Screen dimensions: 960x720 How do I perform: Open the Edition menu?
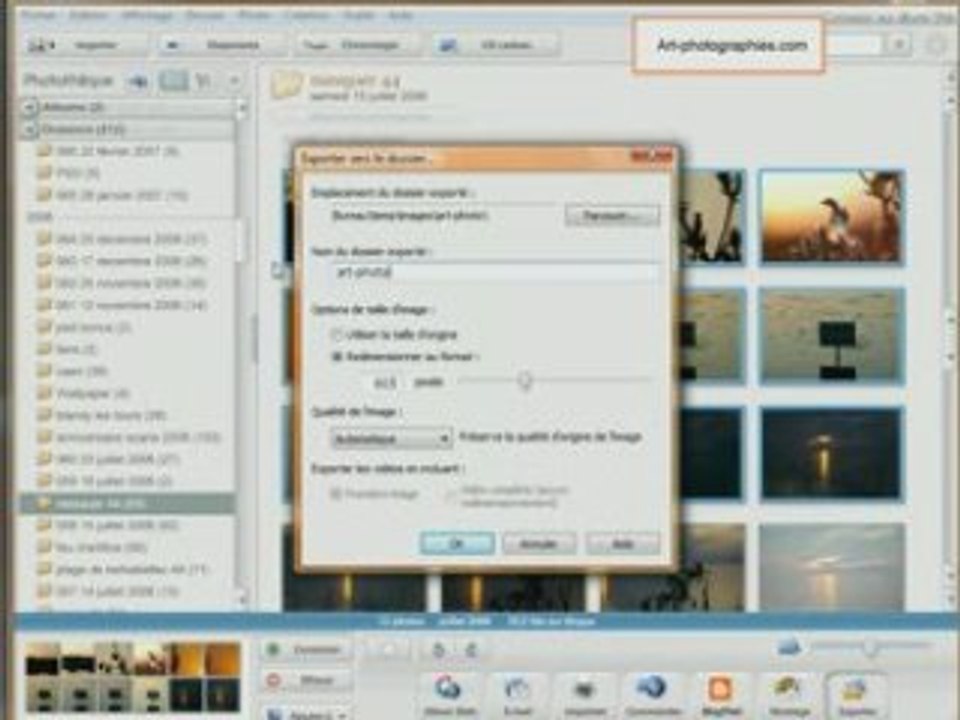click(x=89, y=14)
